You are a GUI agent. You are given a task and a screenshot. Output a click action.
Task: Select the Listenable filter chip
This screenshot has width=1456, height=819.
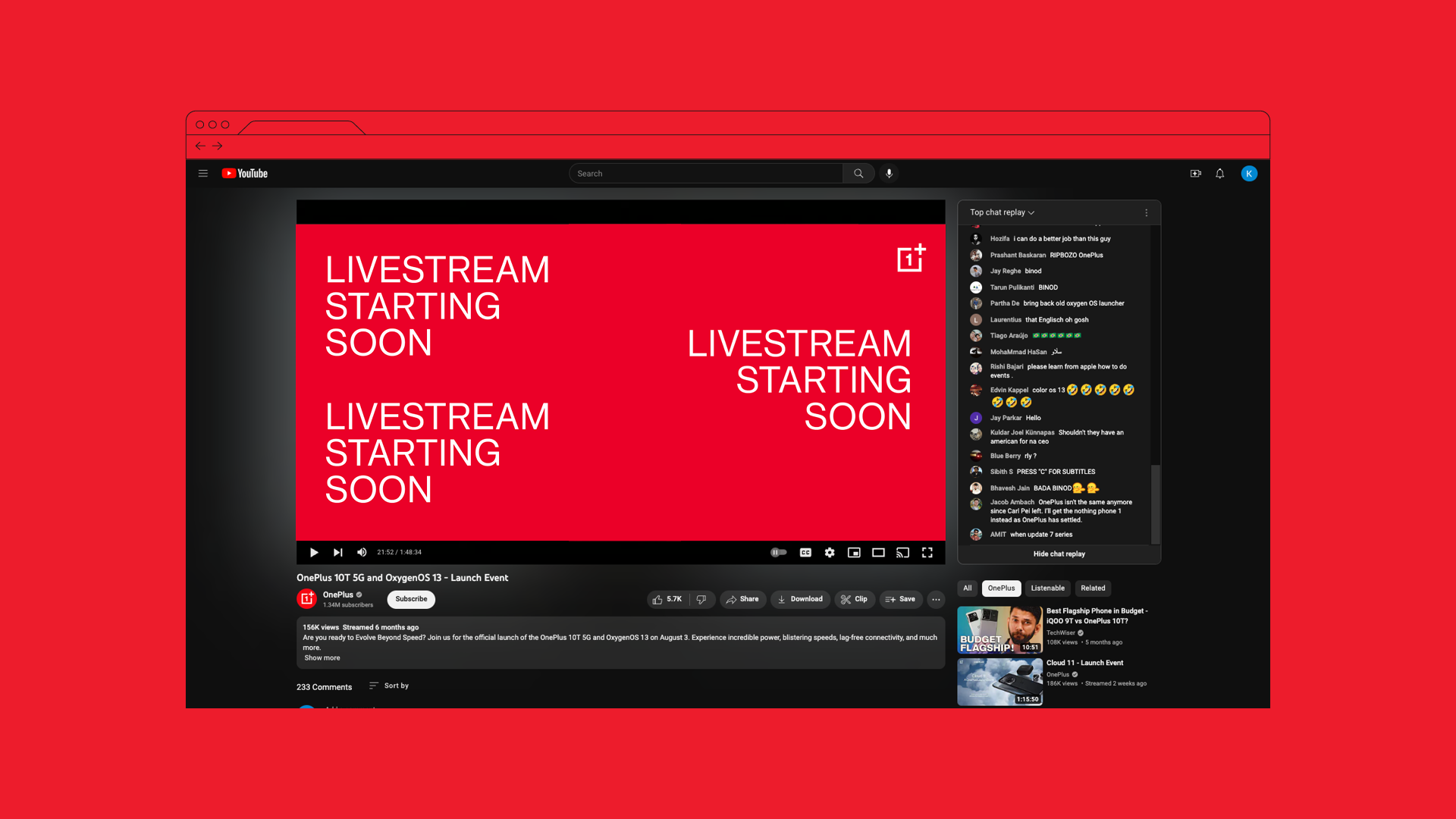click(1047, 588)
